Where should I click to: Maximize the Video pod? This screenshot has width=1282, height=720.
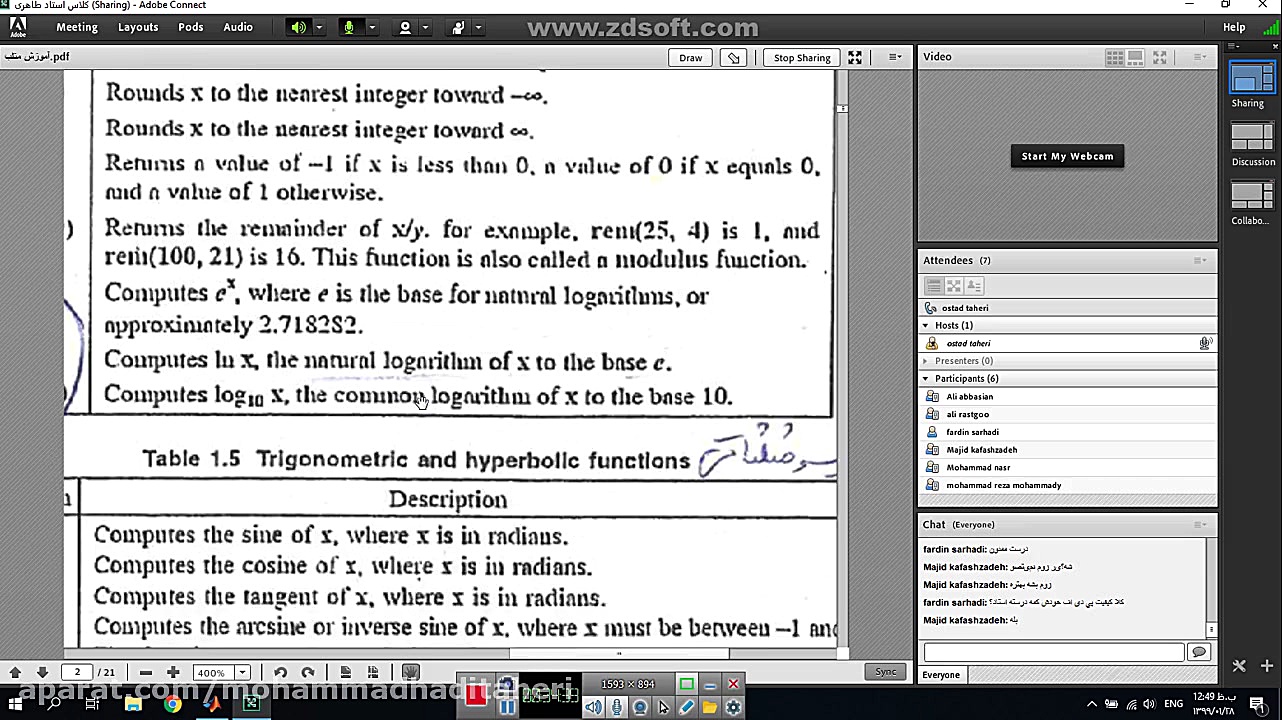coord(1160,57)
